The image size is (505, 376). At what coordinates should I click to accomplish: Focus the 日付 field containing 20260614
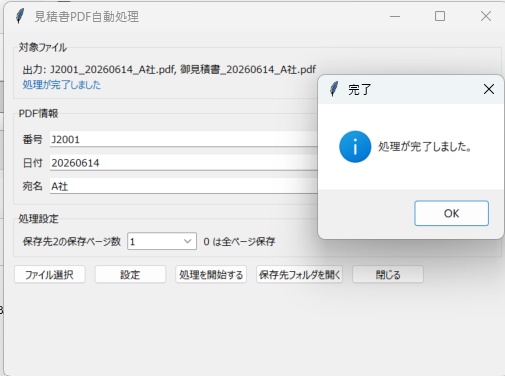[x=183, y=163]
